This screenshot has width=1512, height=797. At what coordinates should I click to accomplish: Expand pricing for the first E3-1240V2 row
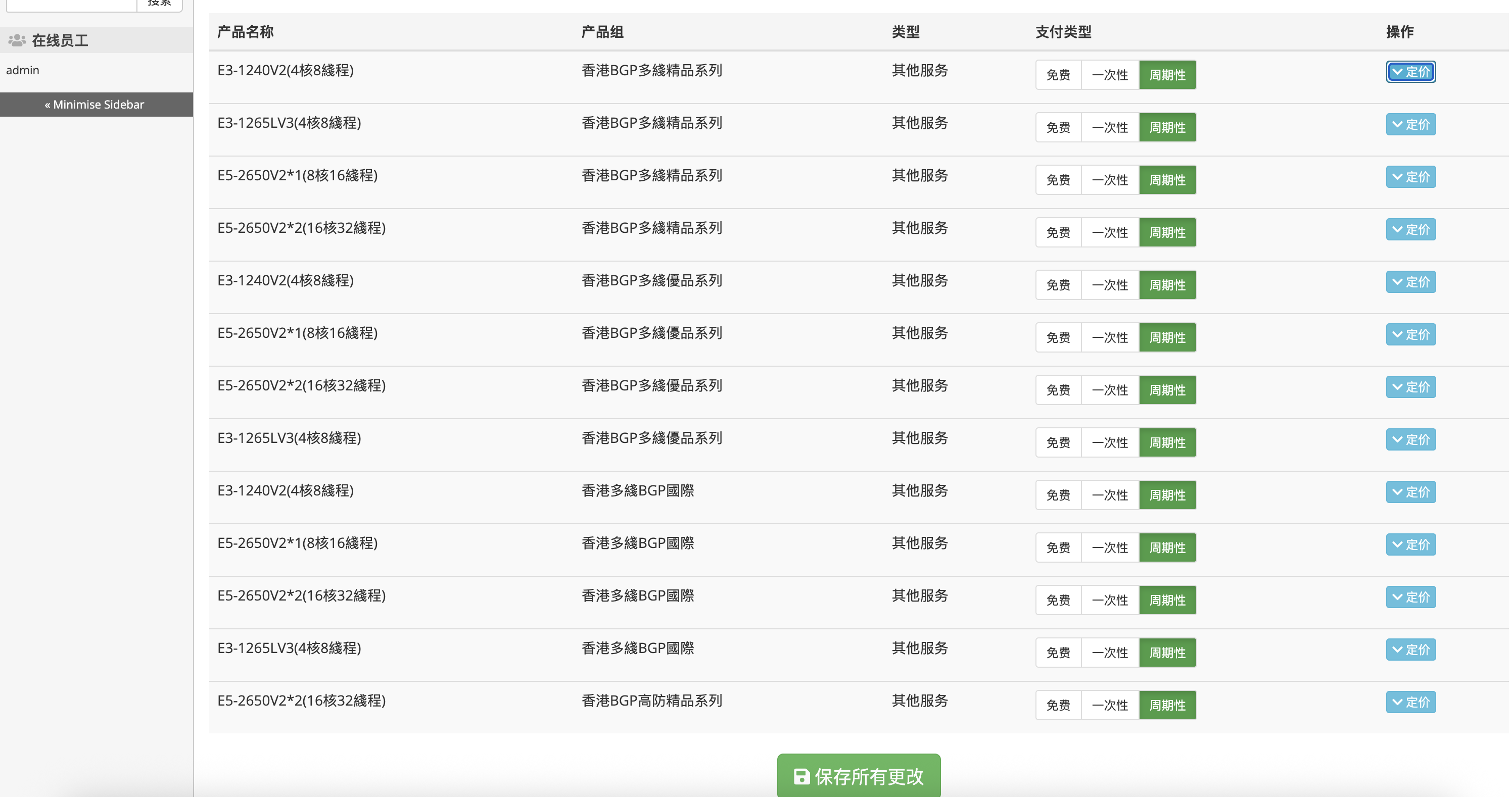pos(1410,72)
